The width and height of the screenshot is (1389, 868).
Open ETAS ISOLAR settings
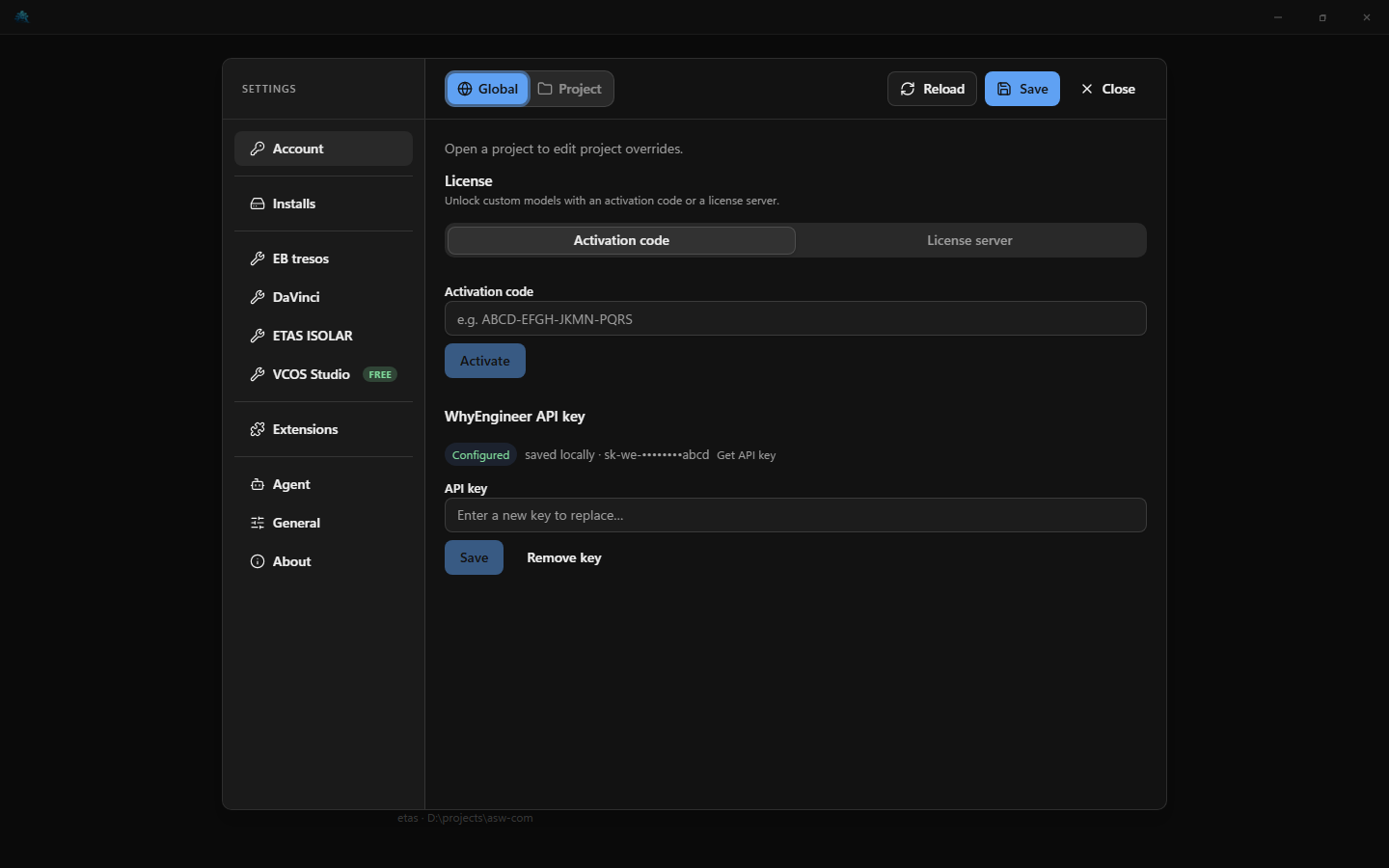pos(323,336)
